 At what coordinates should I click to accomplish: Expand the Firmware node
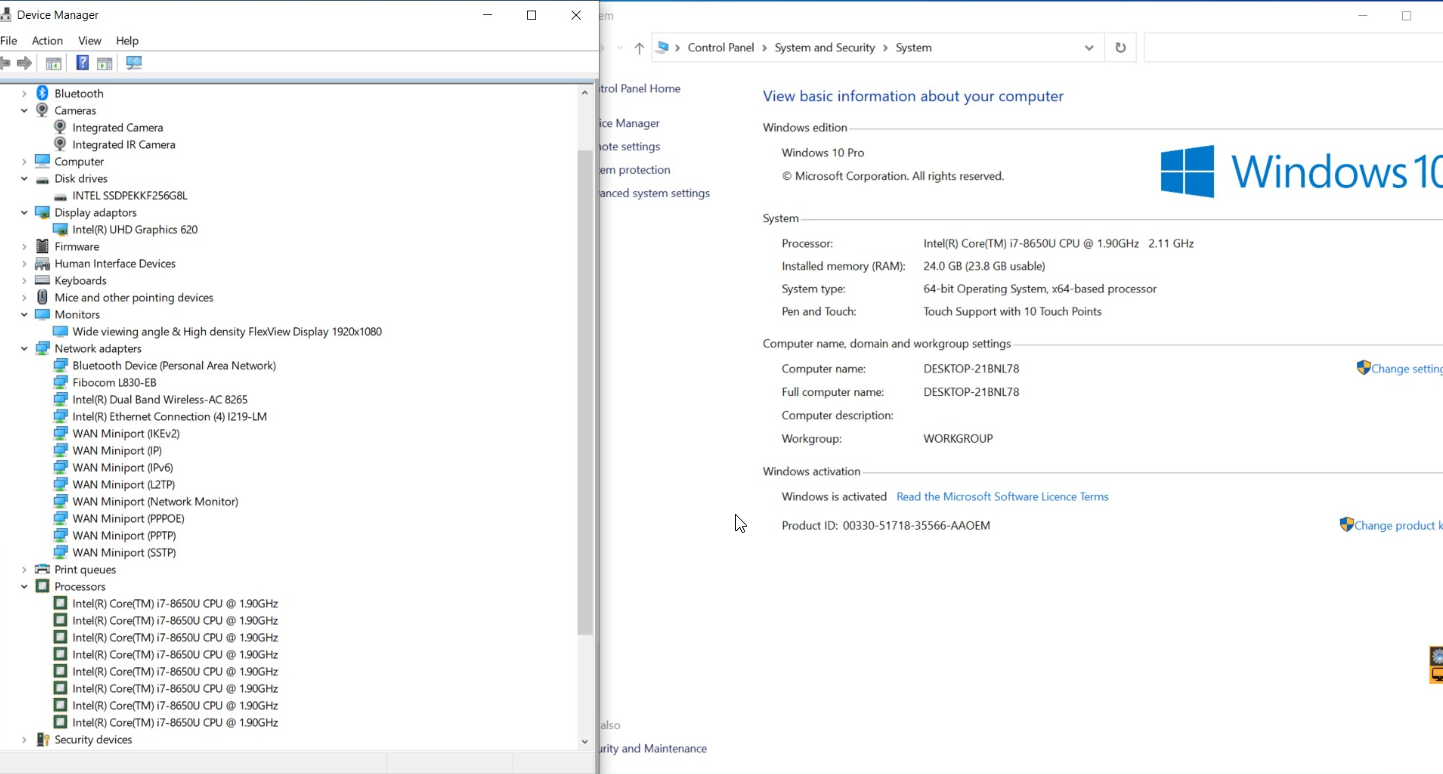coord(24,246)
